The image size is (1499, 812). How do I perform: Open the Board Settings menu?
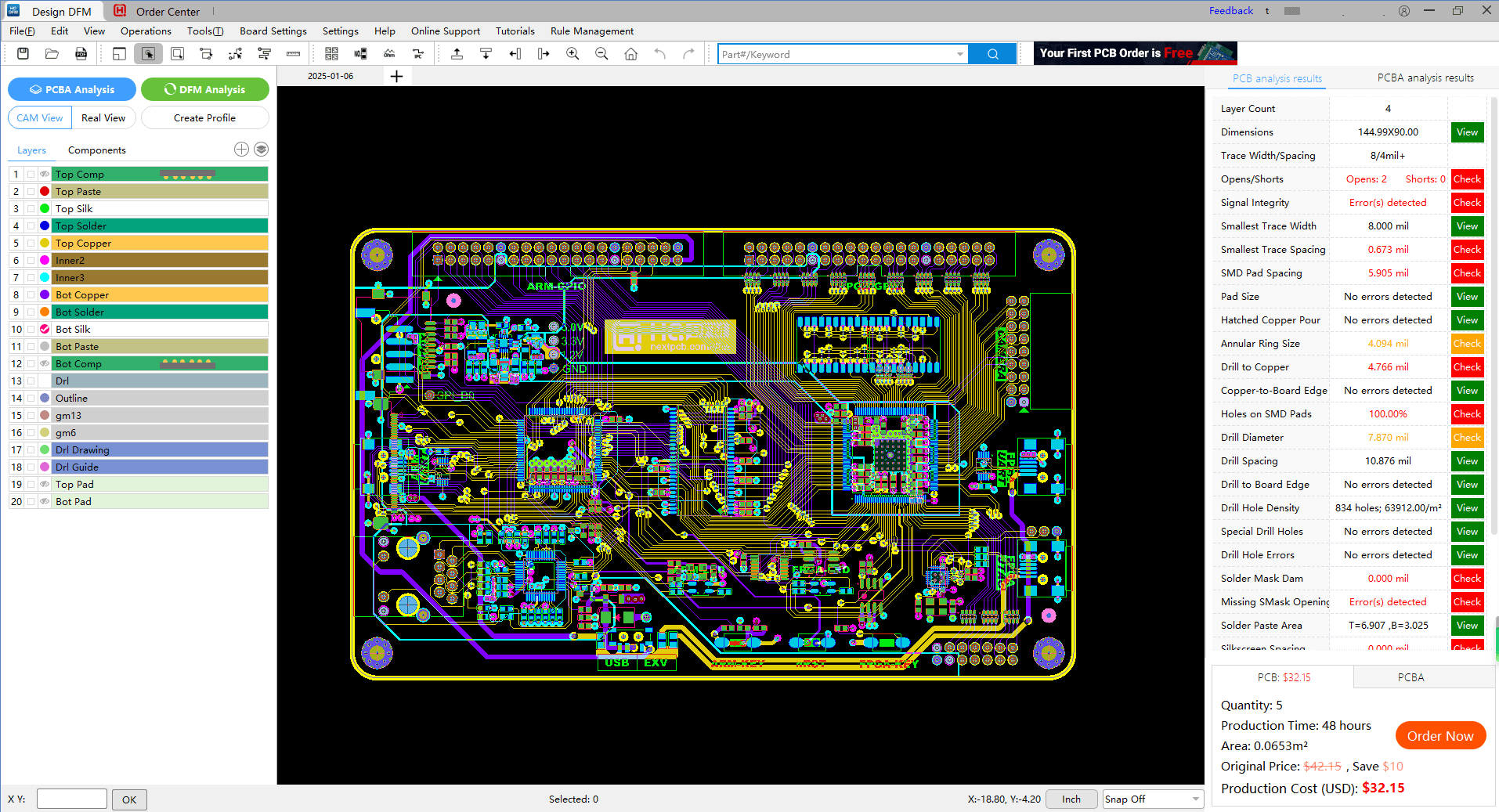click(273, 31)
